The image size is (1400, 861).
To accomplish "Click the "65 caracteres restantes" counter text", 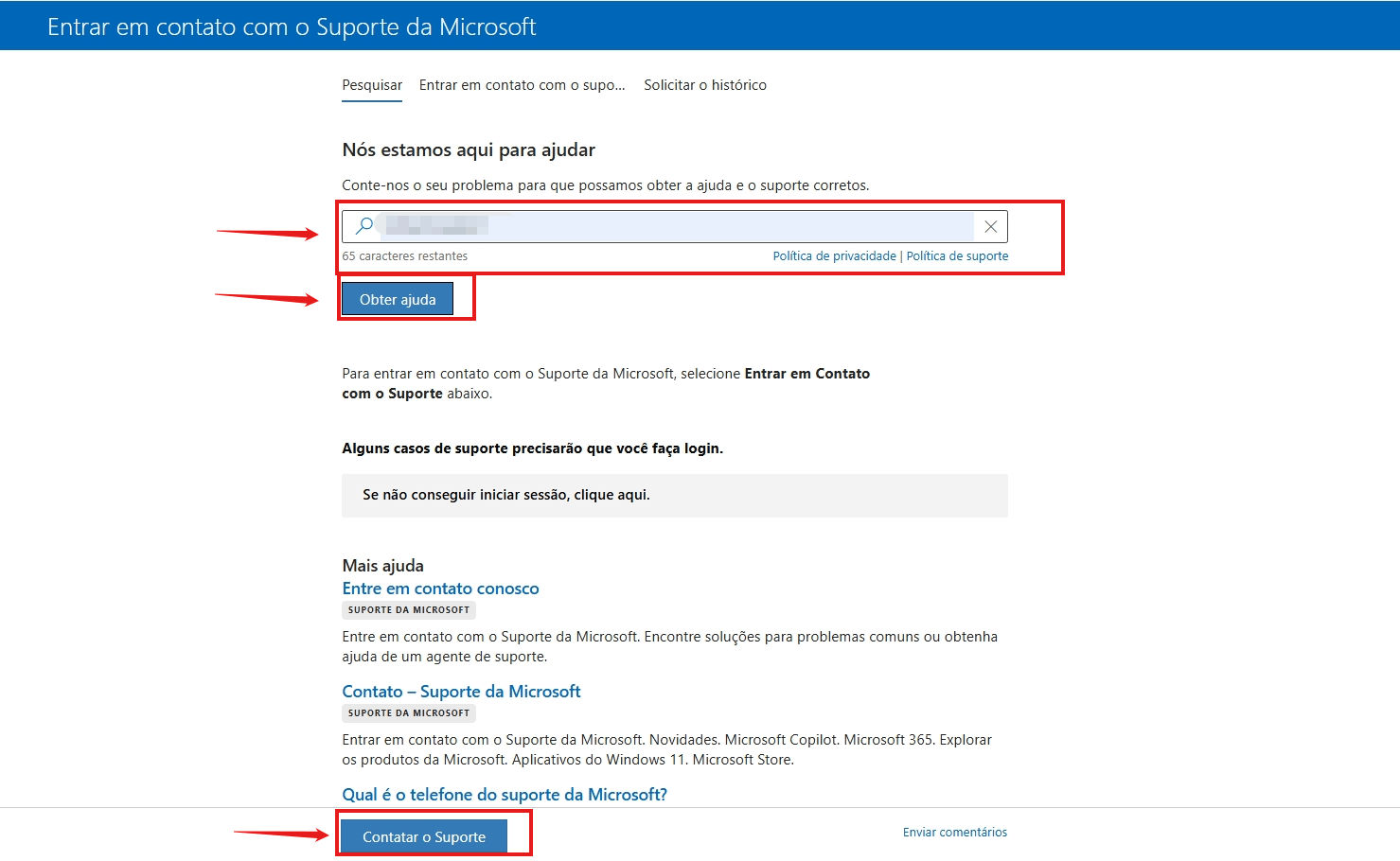I will pyautogui.click(x=404, y=255).
